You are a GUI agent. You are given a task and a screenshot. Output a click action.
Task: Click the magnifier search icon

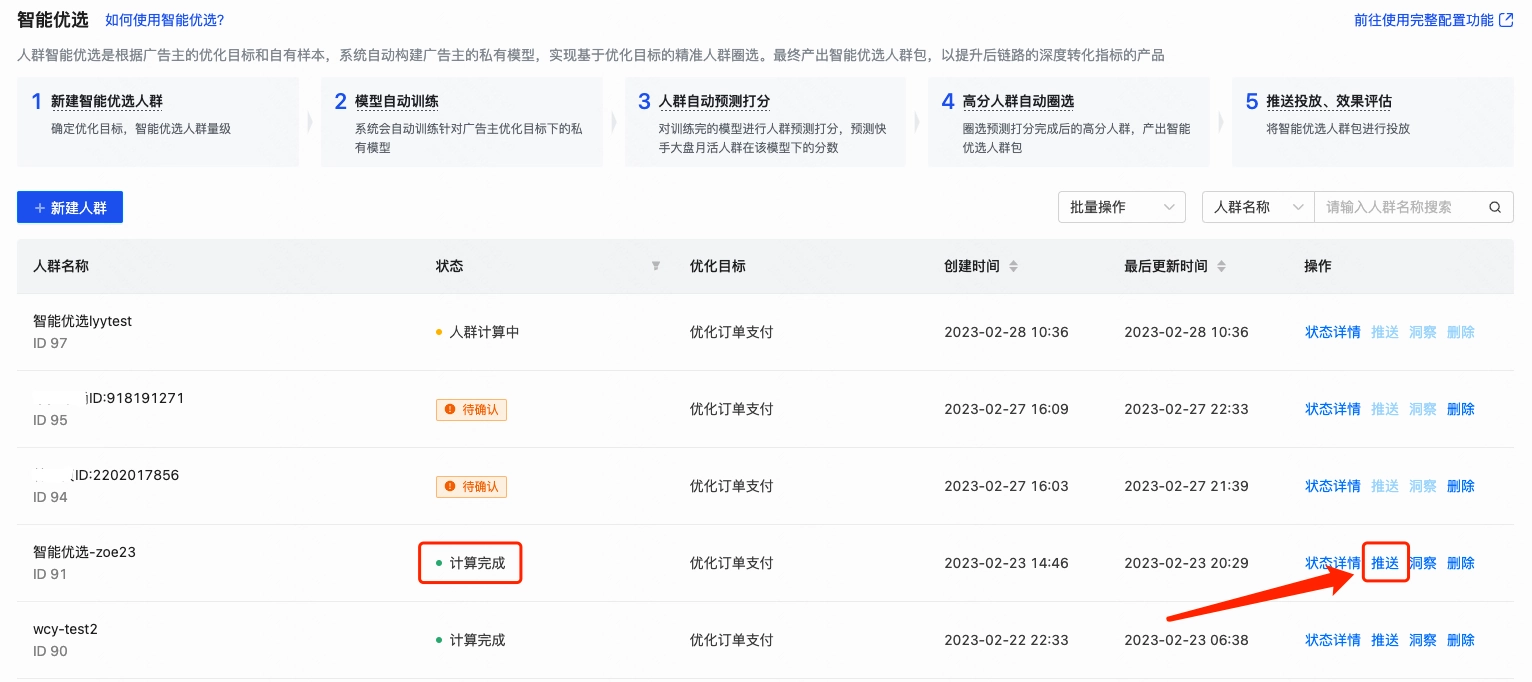pyautogui.click(x=1494, y=207)
